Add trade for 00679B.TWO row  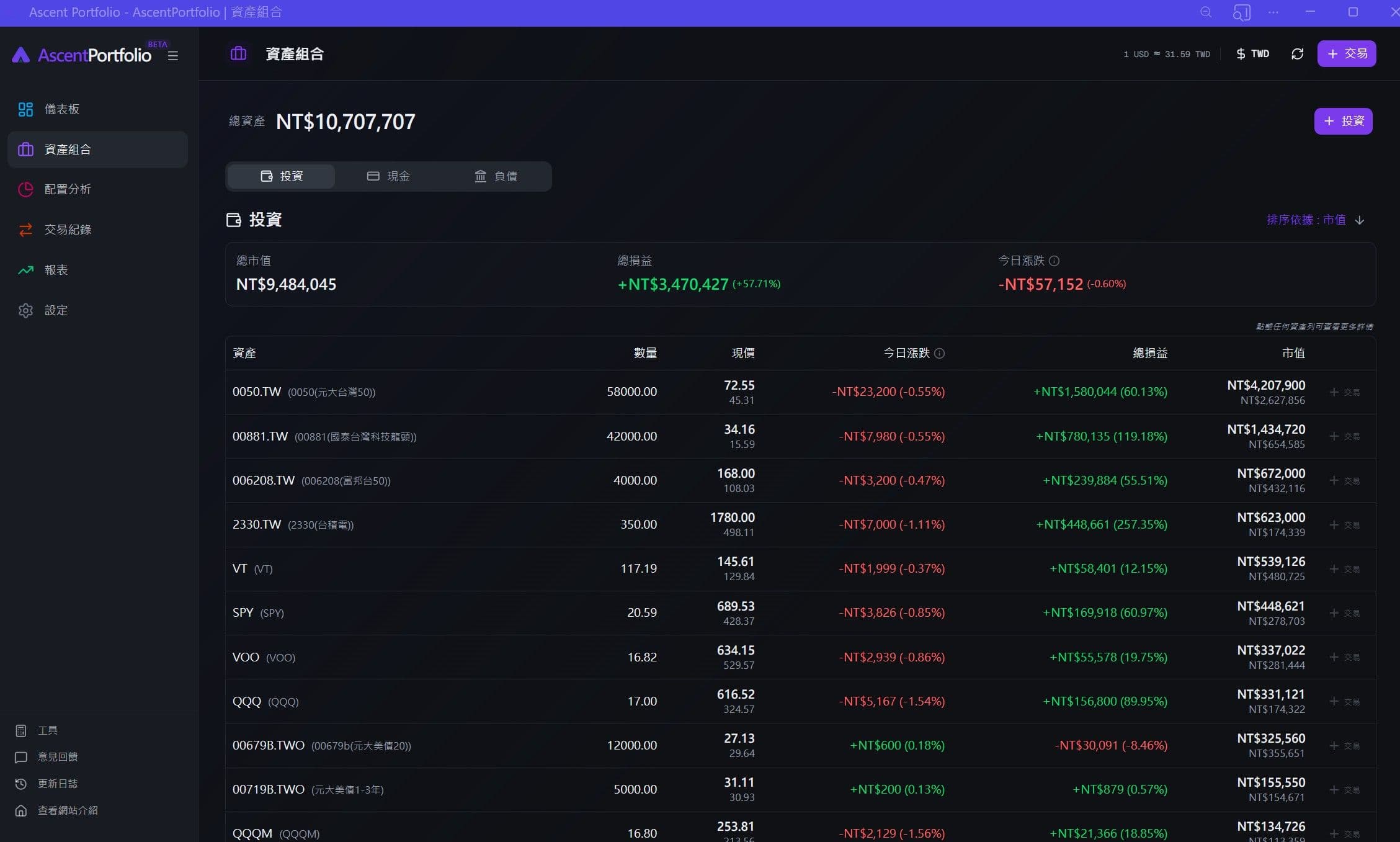[1344, 746]
